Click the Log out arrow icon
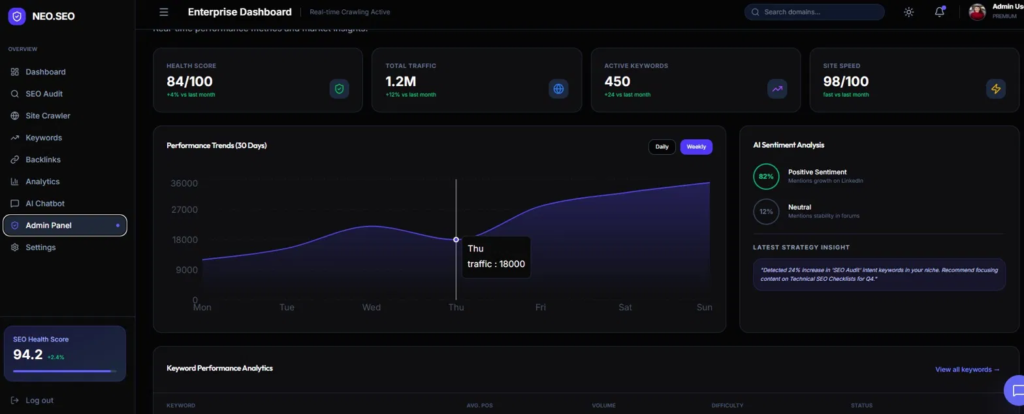The width and height of the screenshot is (1024, 414). coord(15,400)
